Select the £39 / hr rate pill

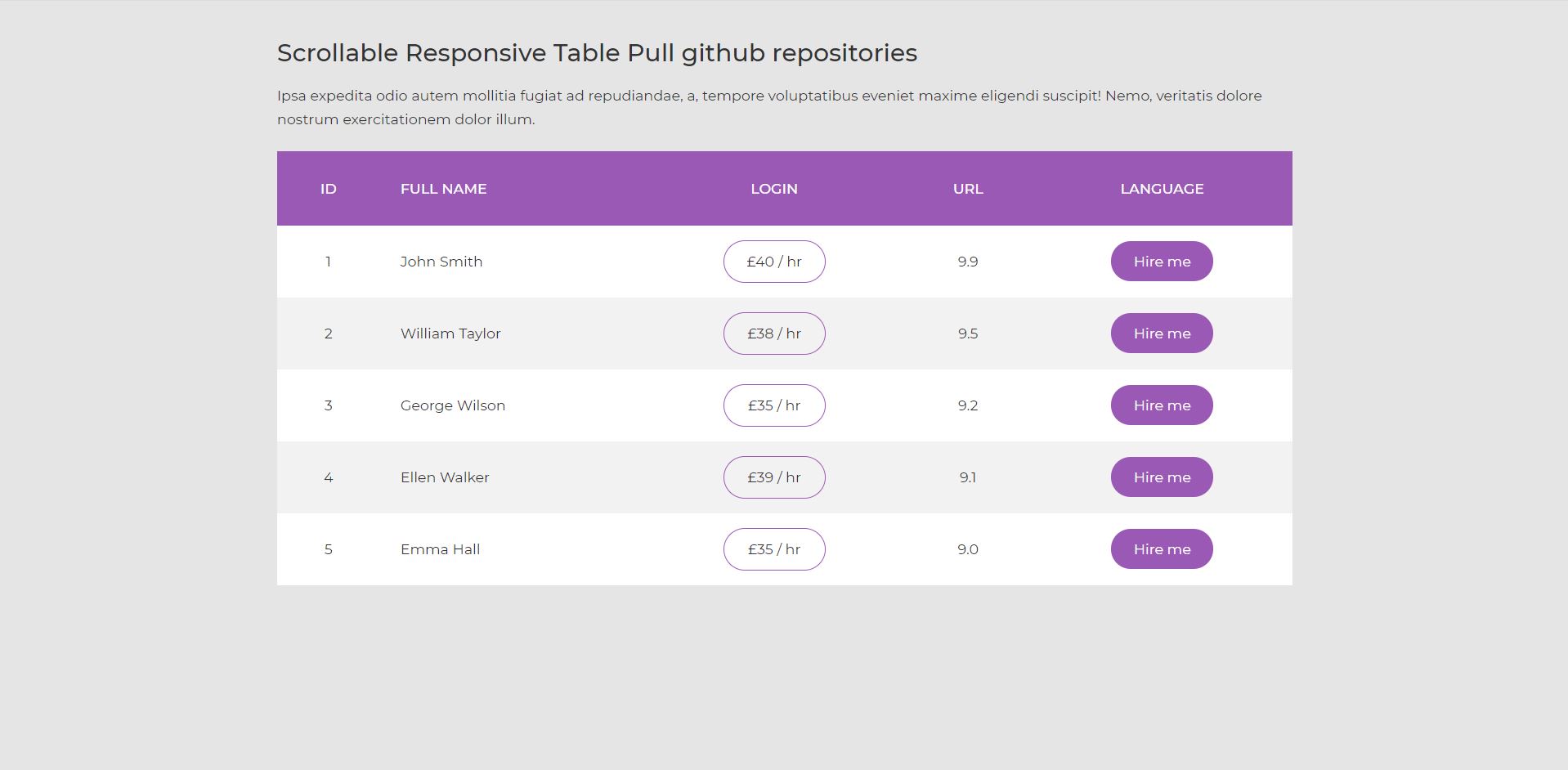tap(773, 477)
